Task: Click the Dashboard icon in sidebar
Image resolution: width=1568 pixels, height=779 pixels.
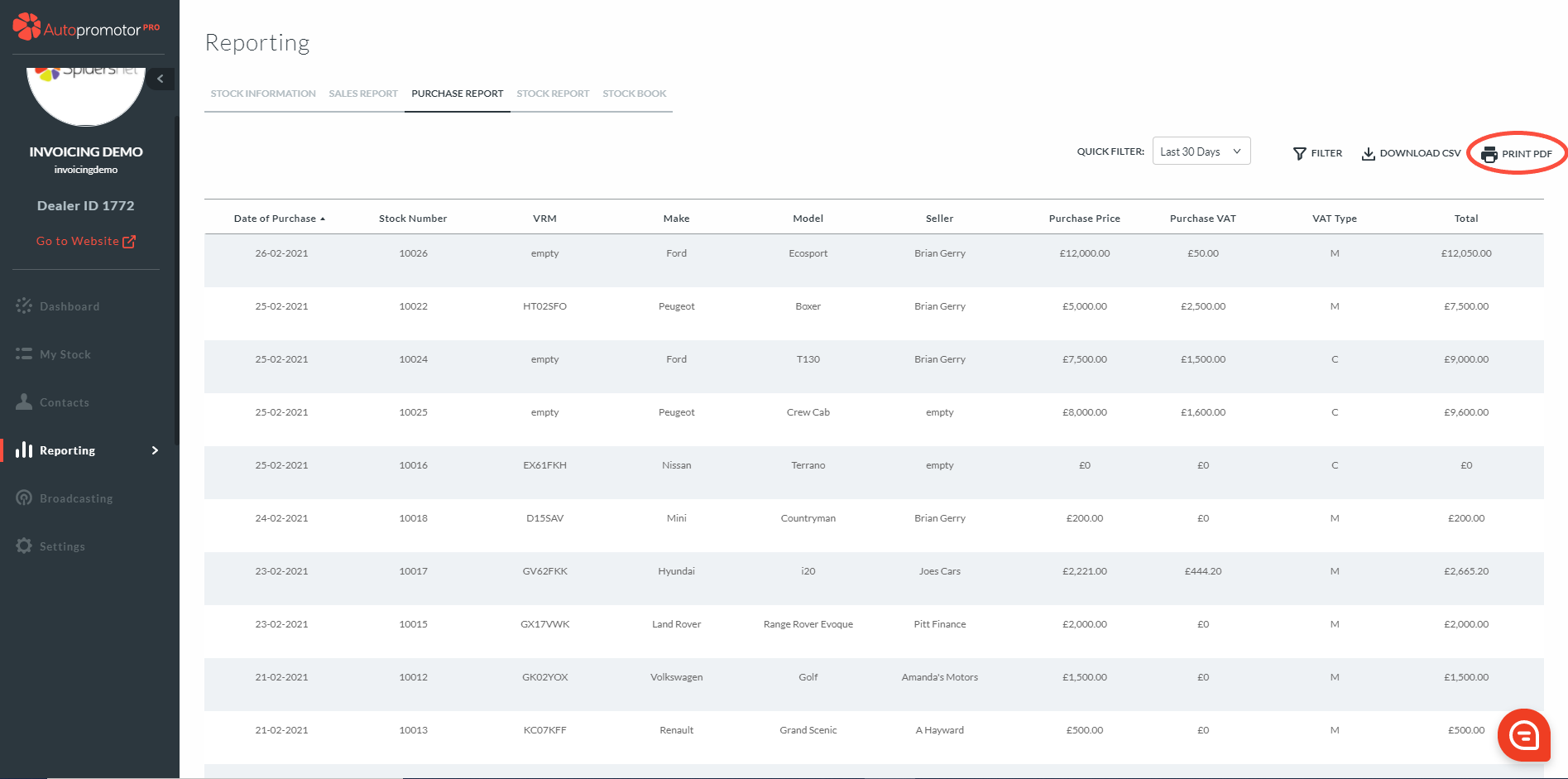Action: (24, 306)
